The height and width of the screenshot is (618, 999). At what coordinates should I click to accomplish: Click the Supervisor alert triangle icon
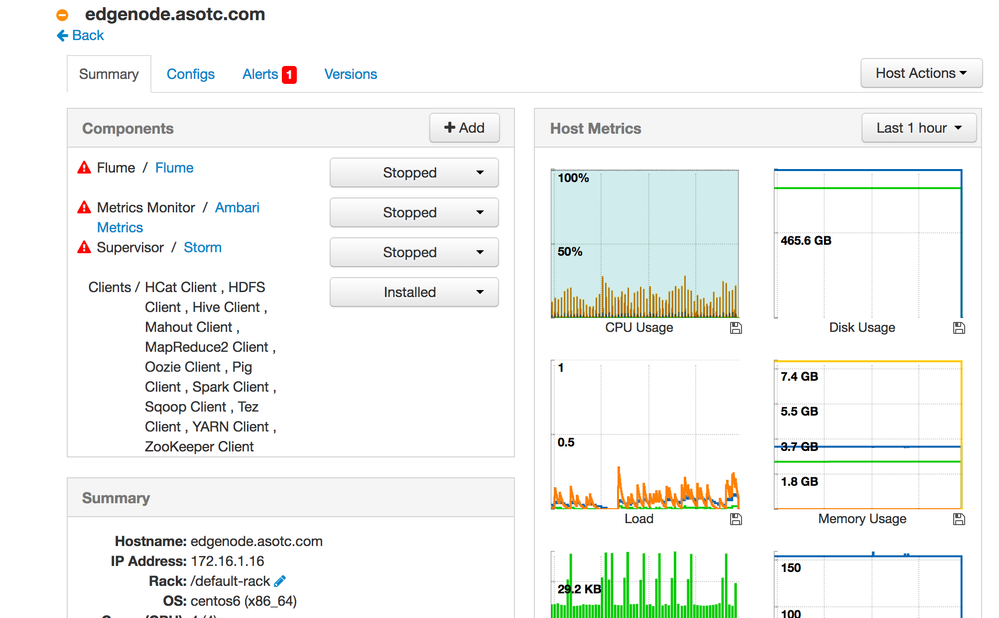84,247
